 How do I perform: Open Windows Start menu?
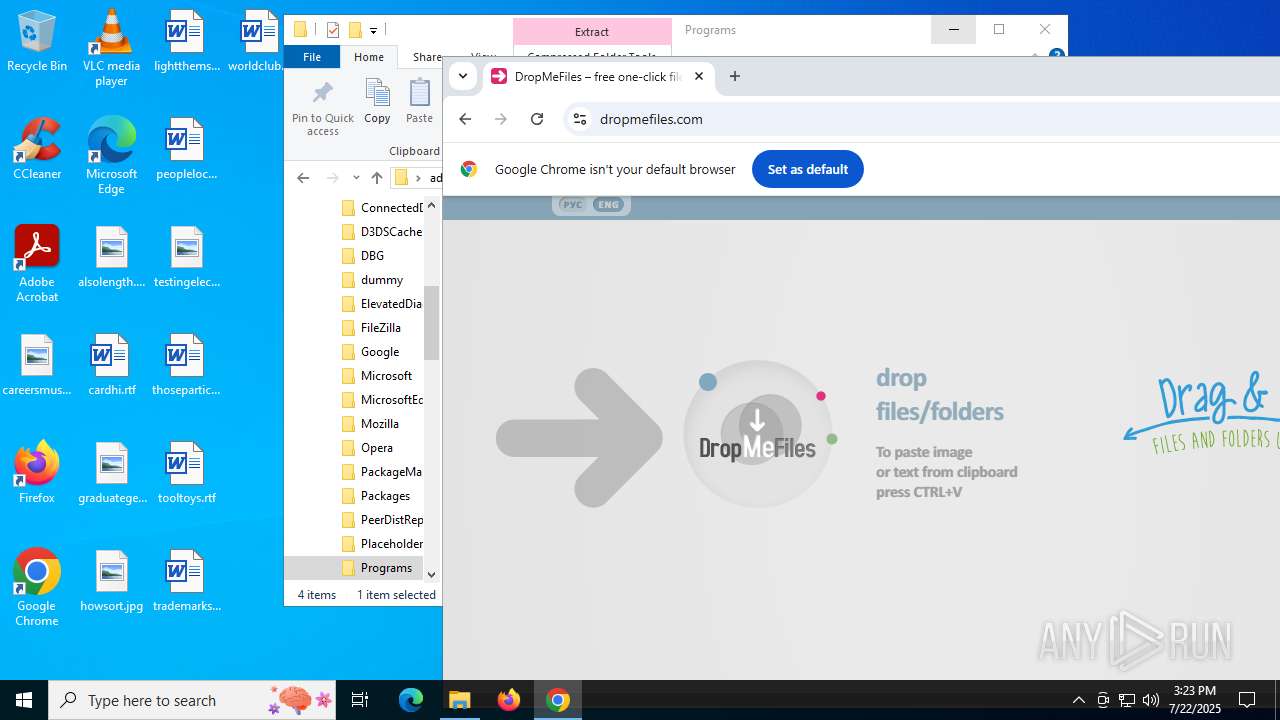point(24,700)
